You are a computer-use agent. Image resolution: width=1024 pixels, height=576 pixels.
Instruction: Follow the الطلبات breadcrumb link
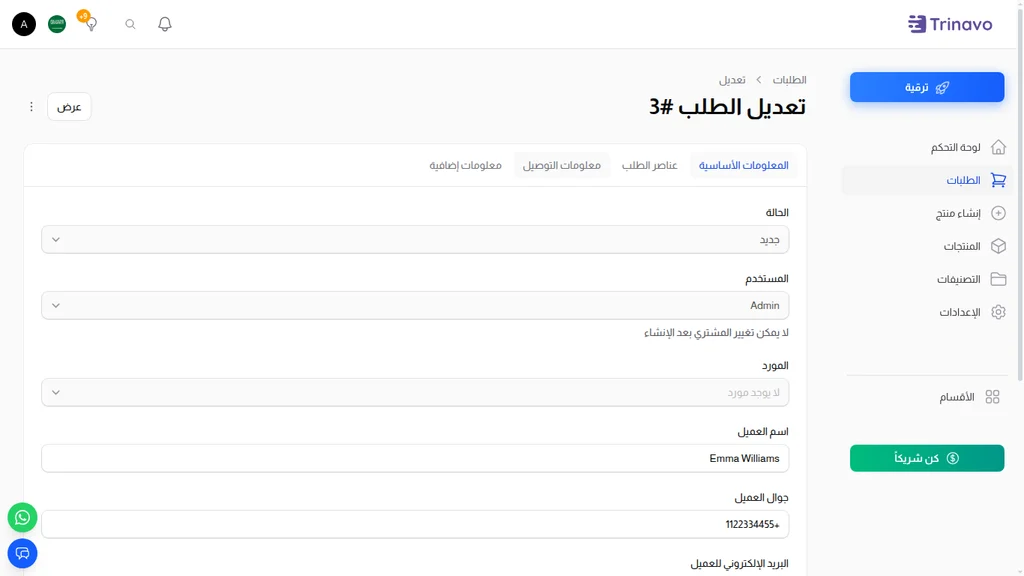click(790, 80)
